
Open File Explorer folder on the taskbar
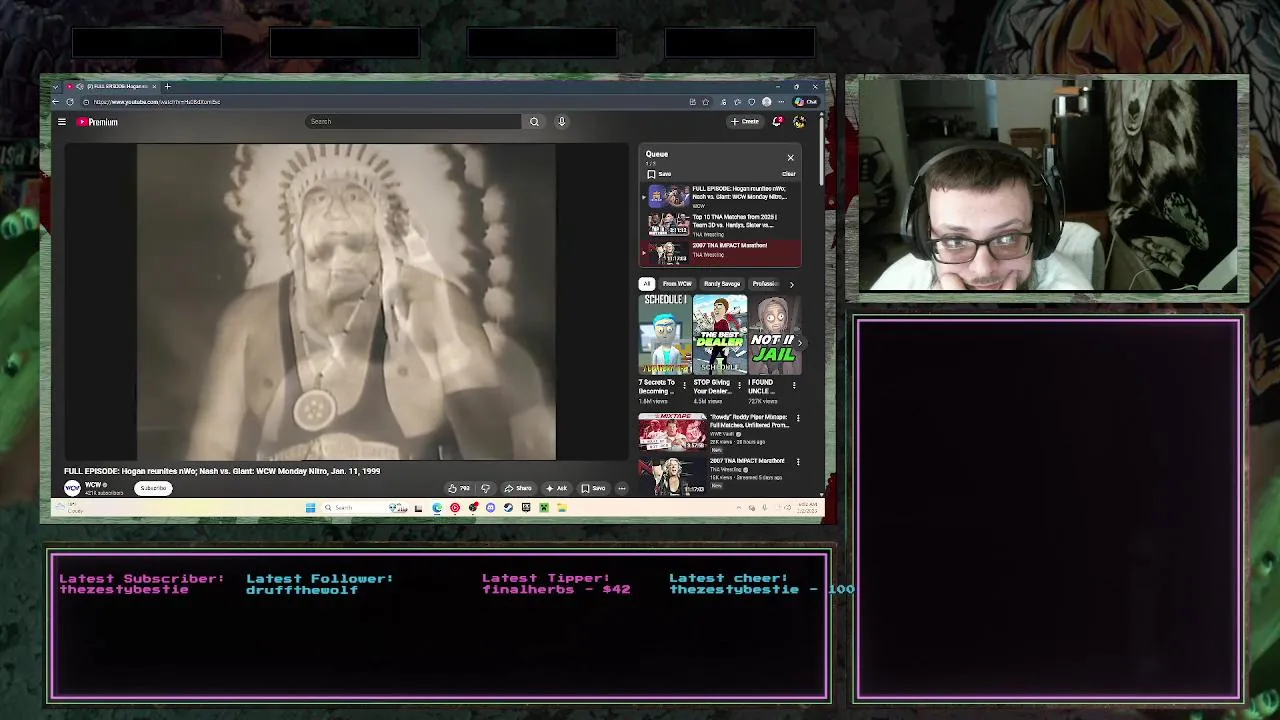561,507
